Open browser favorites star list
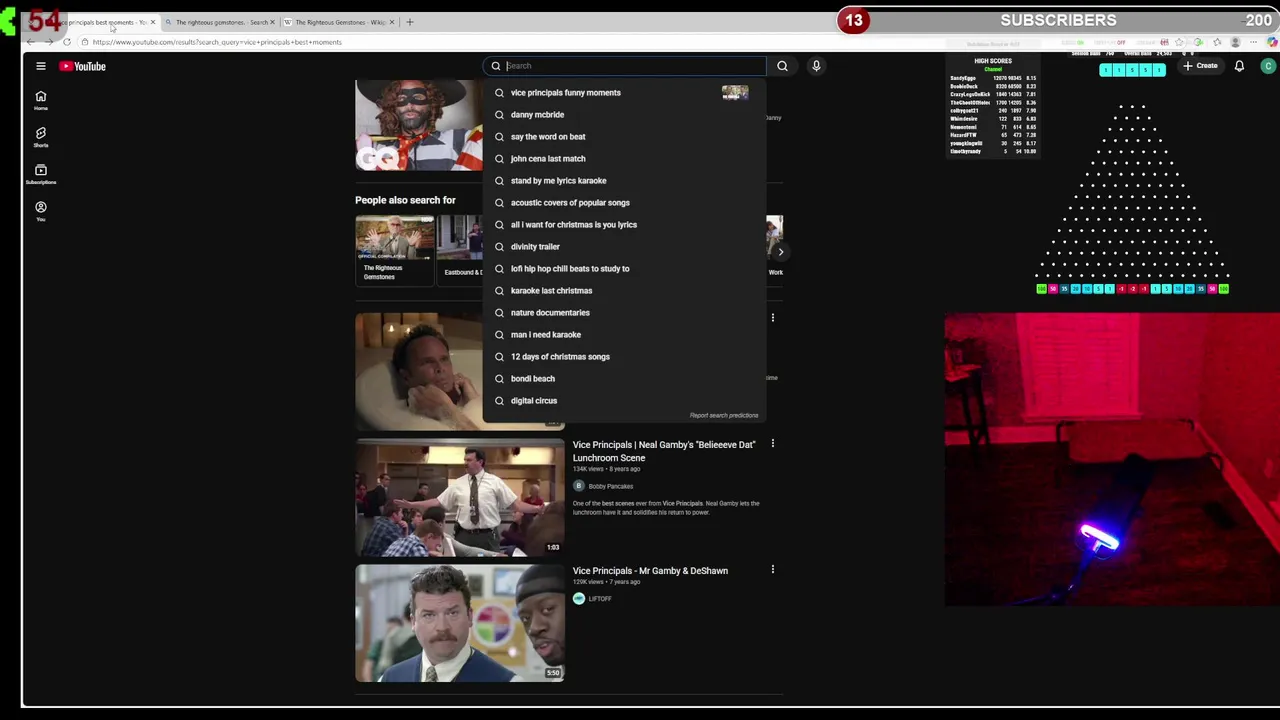The width and height of the screenshot is (1280, 720). tap(1216, 42)
